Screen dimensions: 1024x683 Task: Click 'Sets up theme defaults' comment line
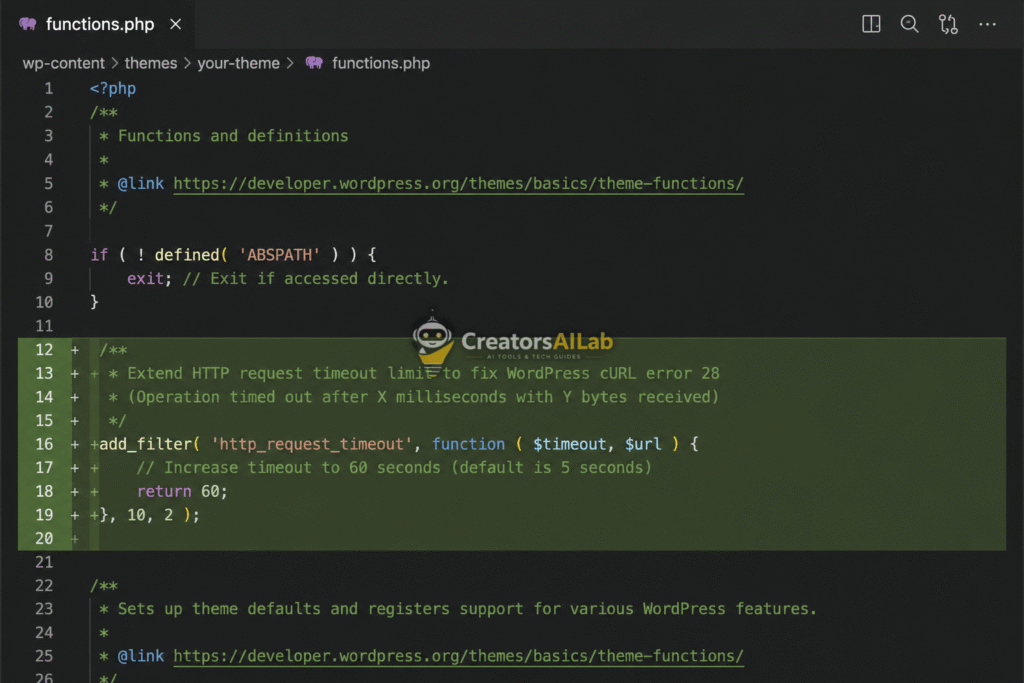tap(457, 609)
